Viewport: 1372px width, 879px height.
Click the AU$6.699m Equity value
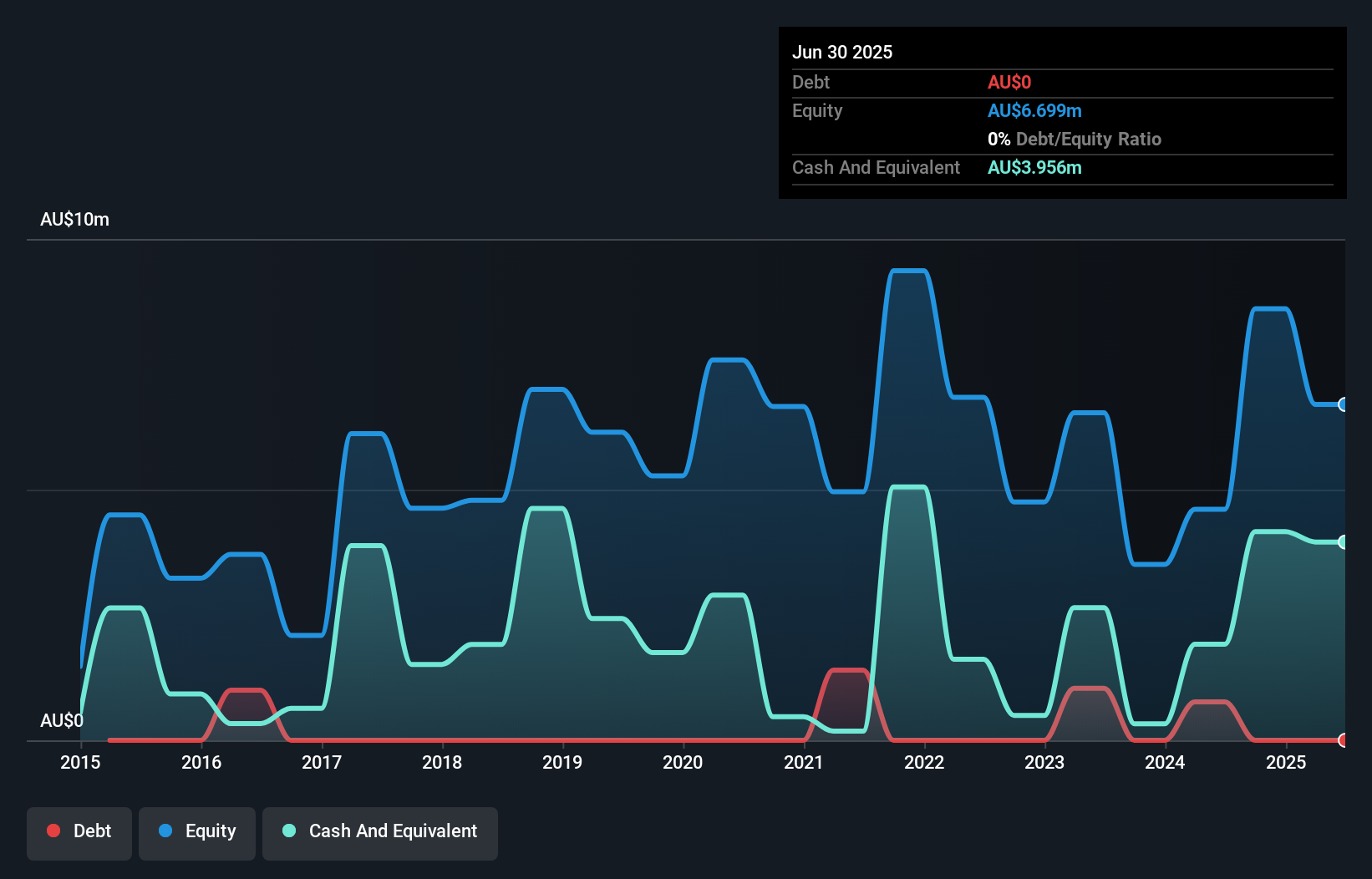click(1035, 109)
